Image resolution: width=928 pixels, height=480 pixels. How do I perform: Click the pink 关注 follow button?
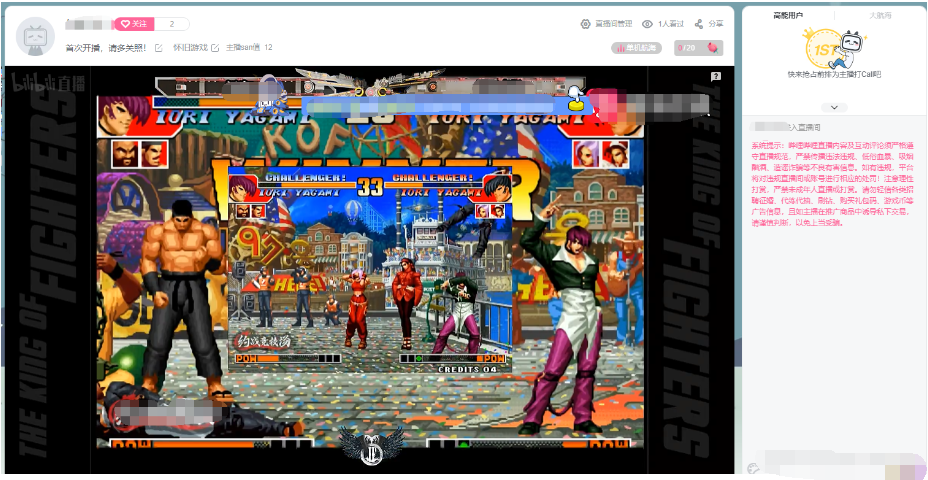pyautogui.click(x=135, y=24)
